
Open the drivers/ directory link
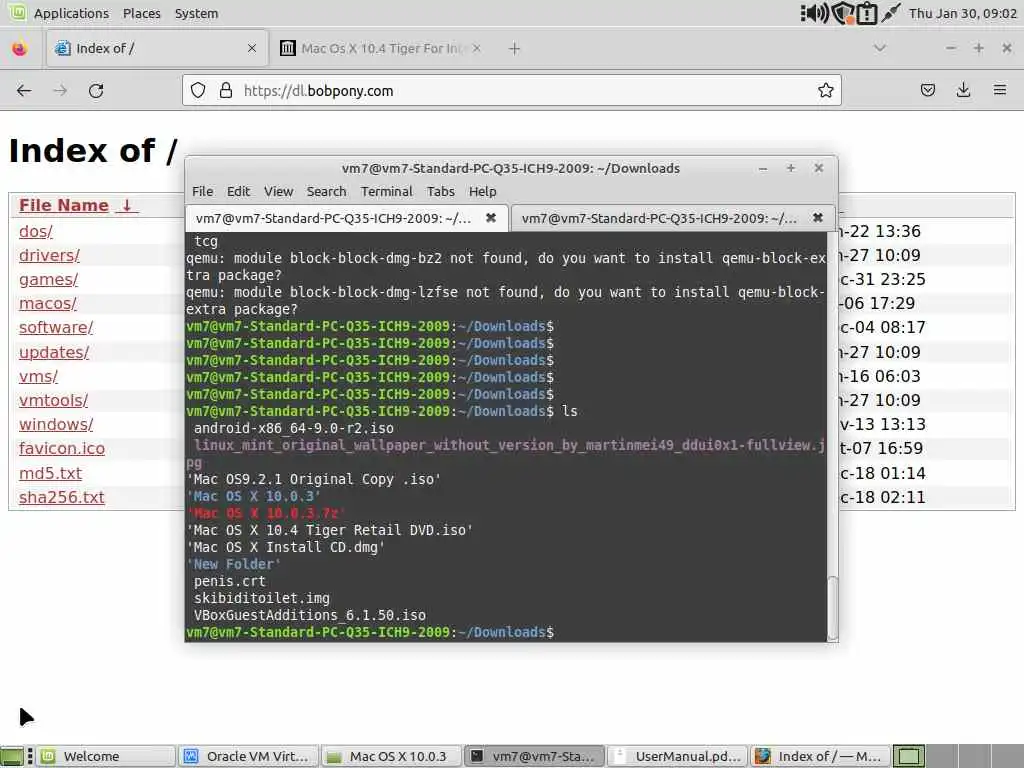[49, 255]
